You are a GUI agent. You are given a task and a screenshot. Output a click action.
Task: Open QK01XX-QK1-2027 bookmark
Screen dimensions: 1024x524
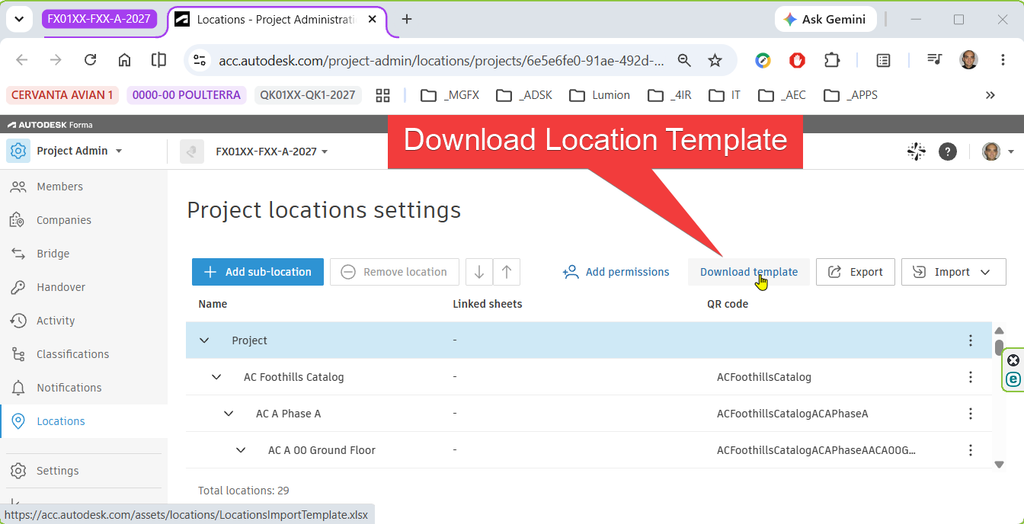click(308, 95)
